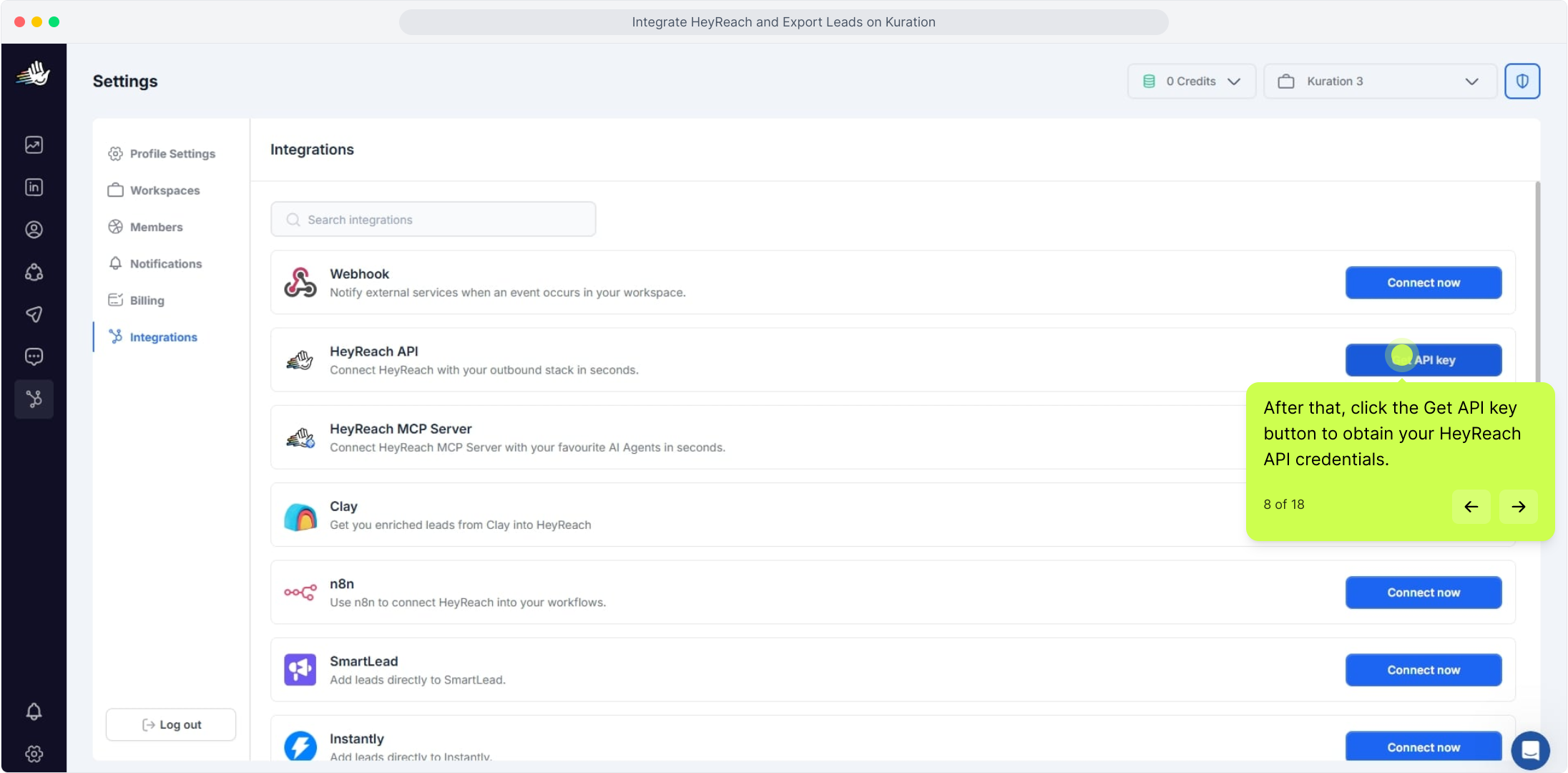Click the 'HeyReach MCP Server' title text
Image resolution: width=1568 pixels, height=773 pixels.
click(401, 429)
